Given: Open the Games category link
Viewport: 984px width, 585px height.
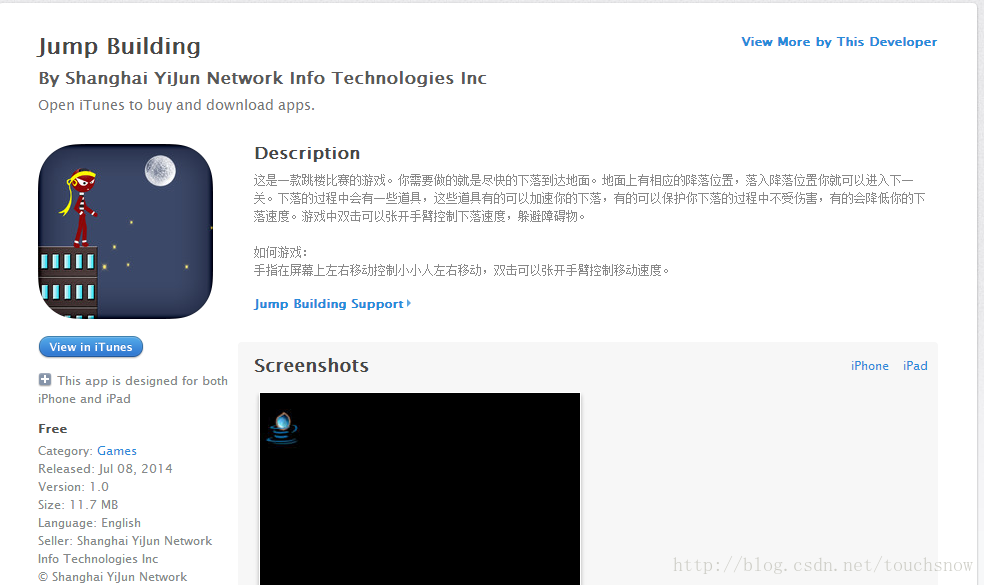Looking at the screenshot, I should click(x=117, y=451).
